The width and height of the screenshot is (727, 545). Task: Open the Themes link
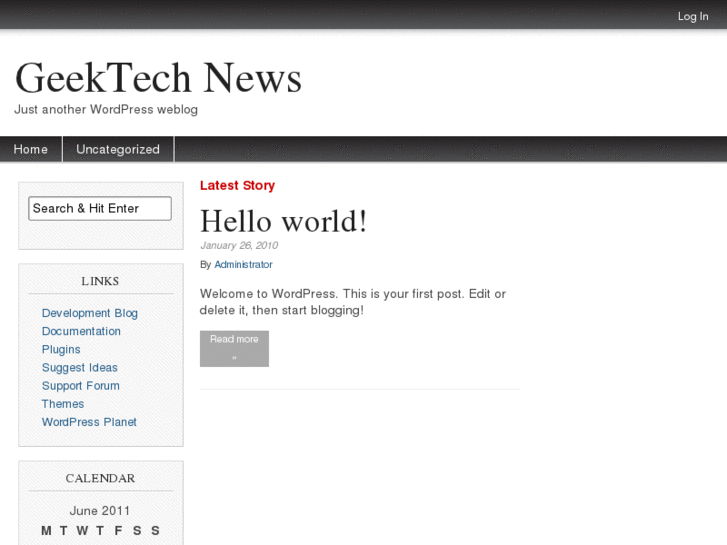click(x=63, y=404)
